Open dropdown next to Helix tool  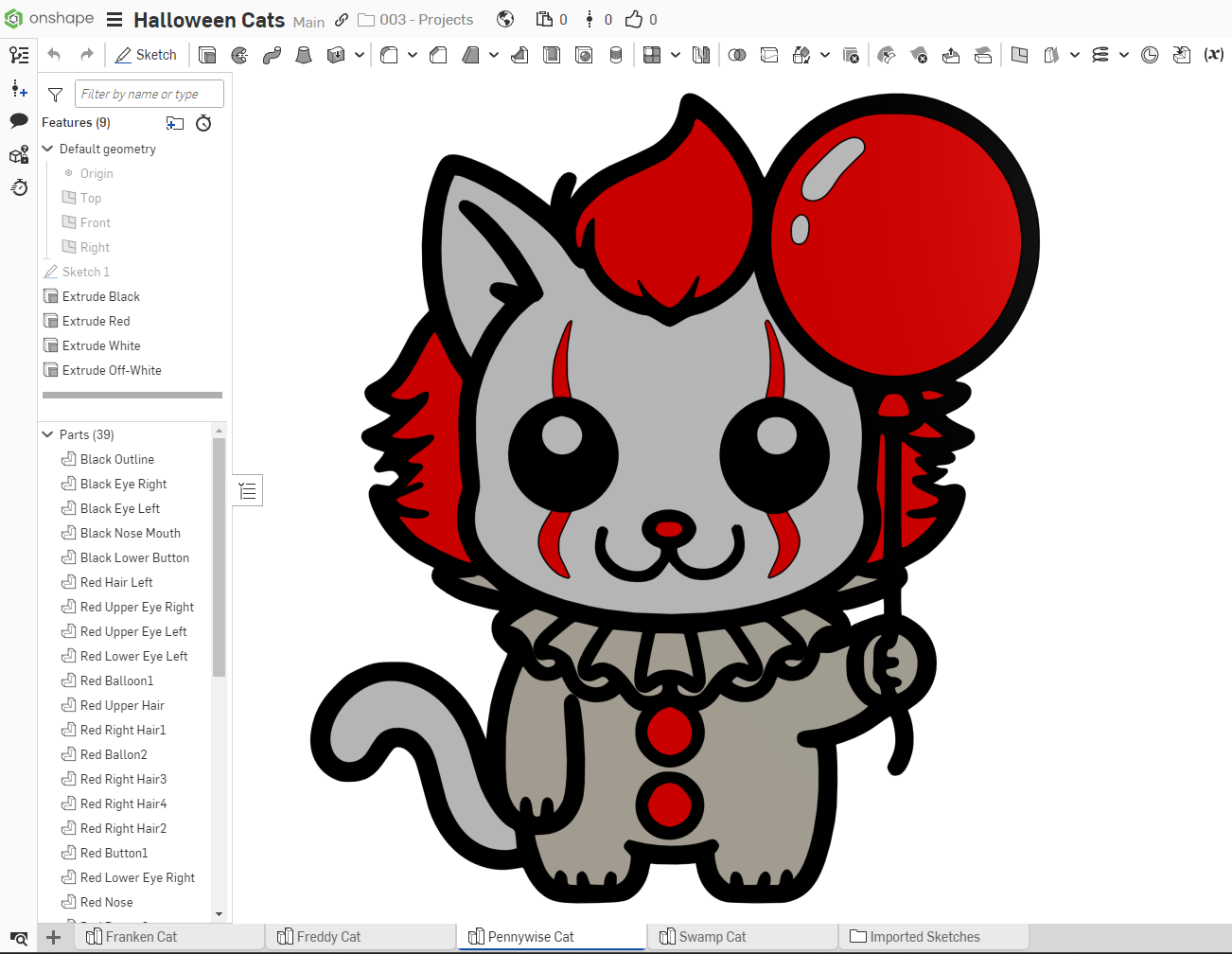tap(1124, 55)
